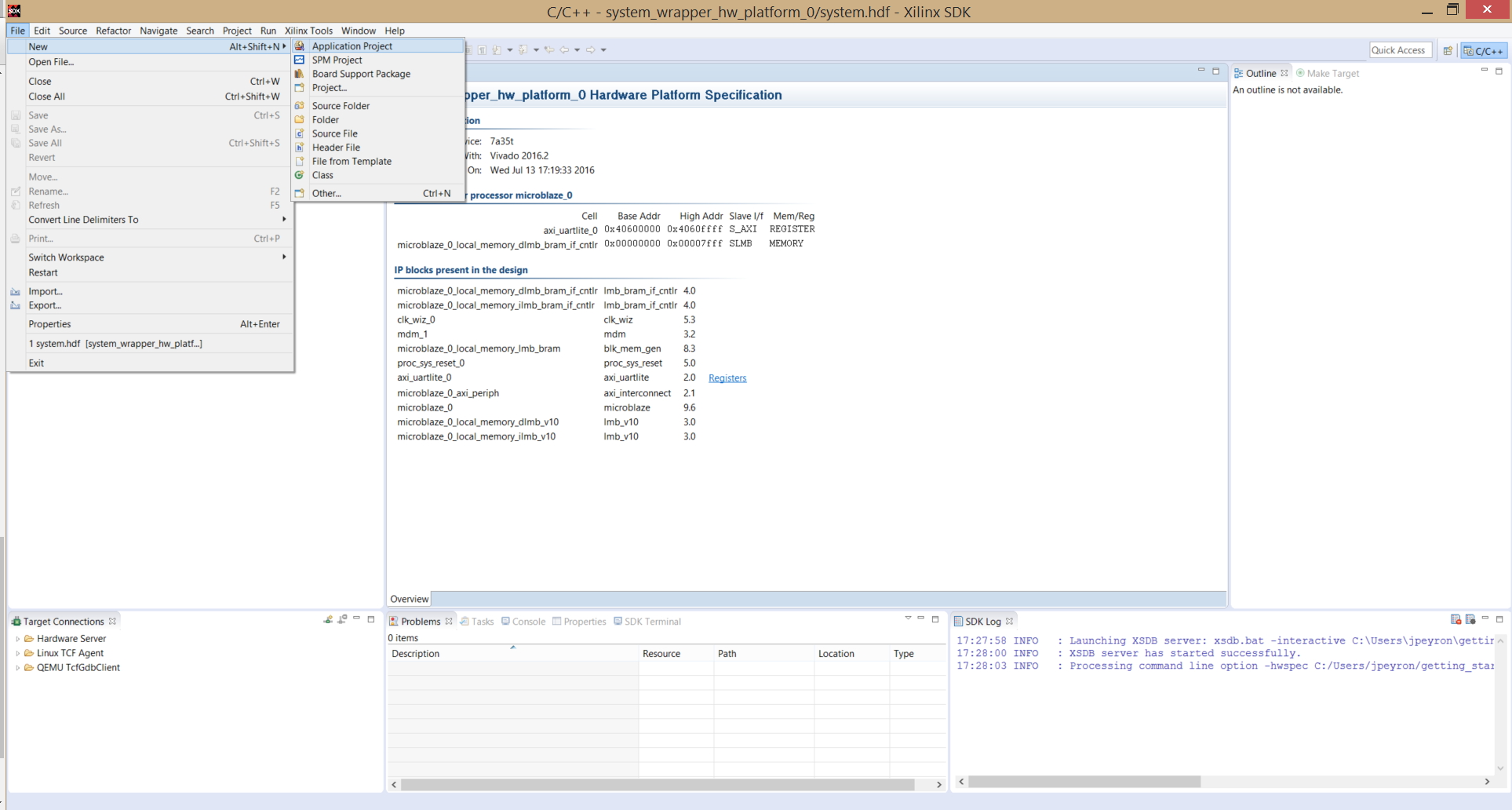Click the Class icon entry

click(299, 175)
